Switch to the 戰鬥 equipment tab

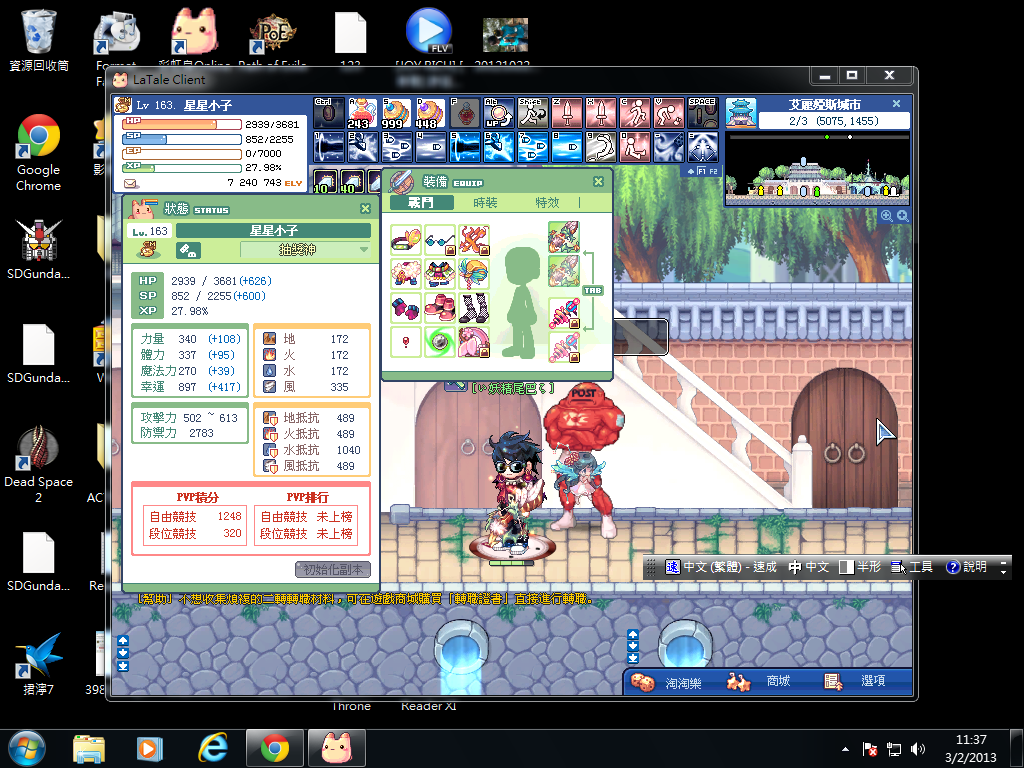tap(421, 202)
